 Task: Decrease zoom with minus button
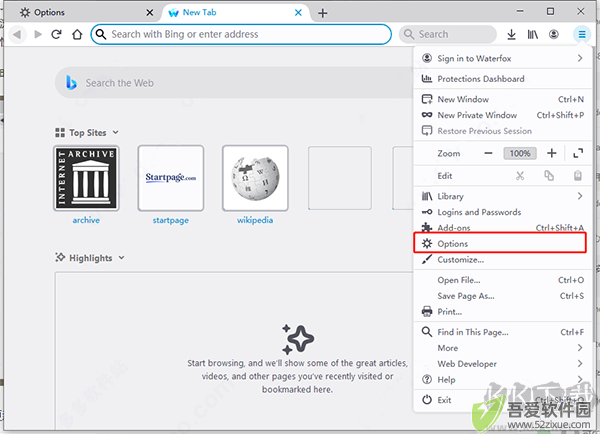point(488,153)
